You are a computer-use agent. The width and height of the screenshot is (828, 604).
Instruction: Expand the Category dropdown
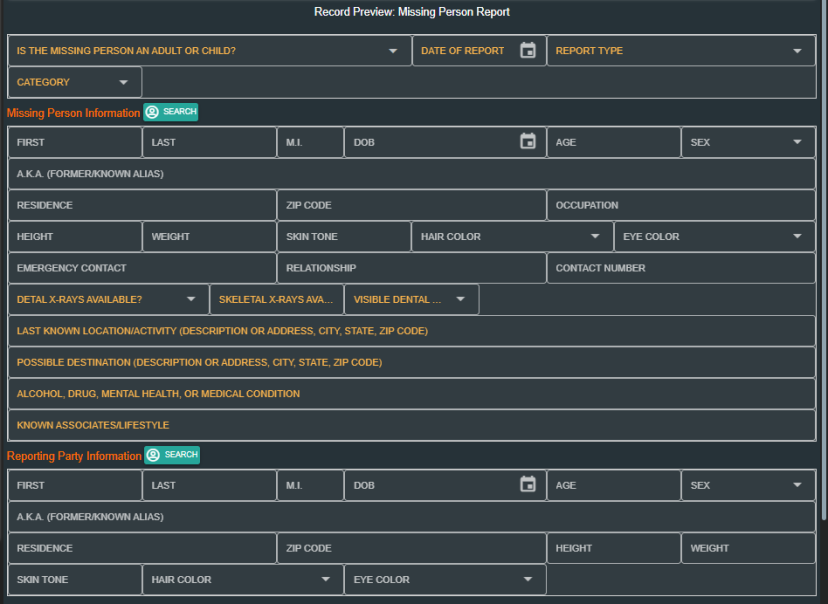(124, 83)
